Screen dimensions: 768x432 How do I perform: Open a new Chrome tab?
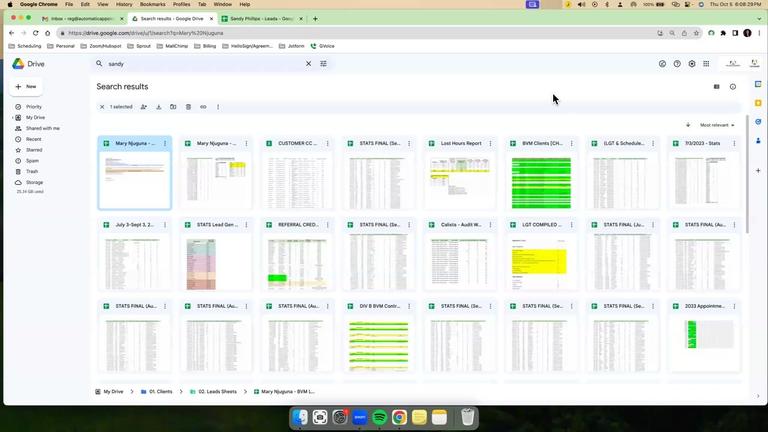pyautogui.click(x=315, y=19)
